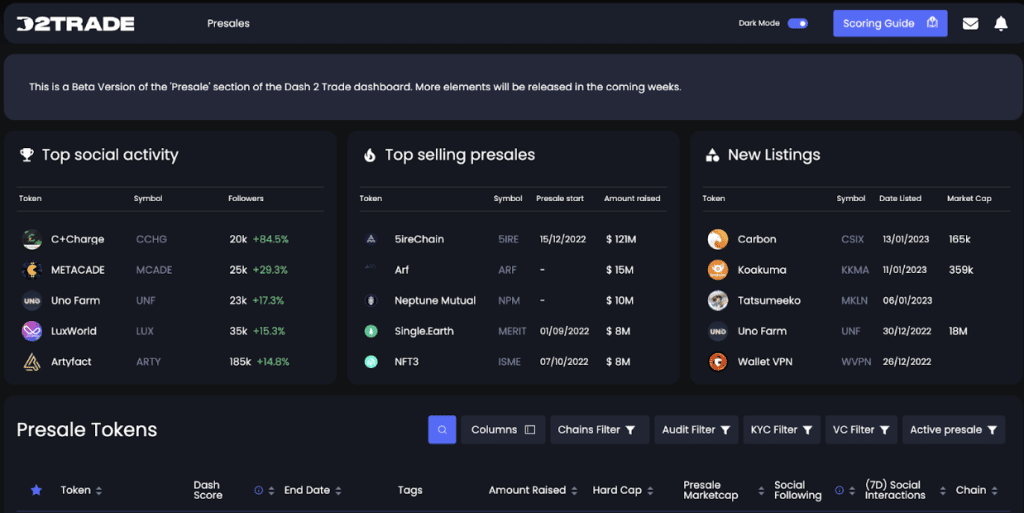1024x513 pixels.
Task: Select the LuxWorld token logo
Action: pos(32,331)
